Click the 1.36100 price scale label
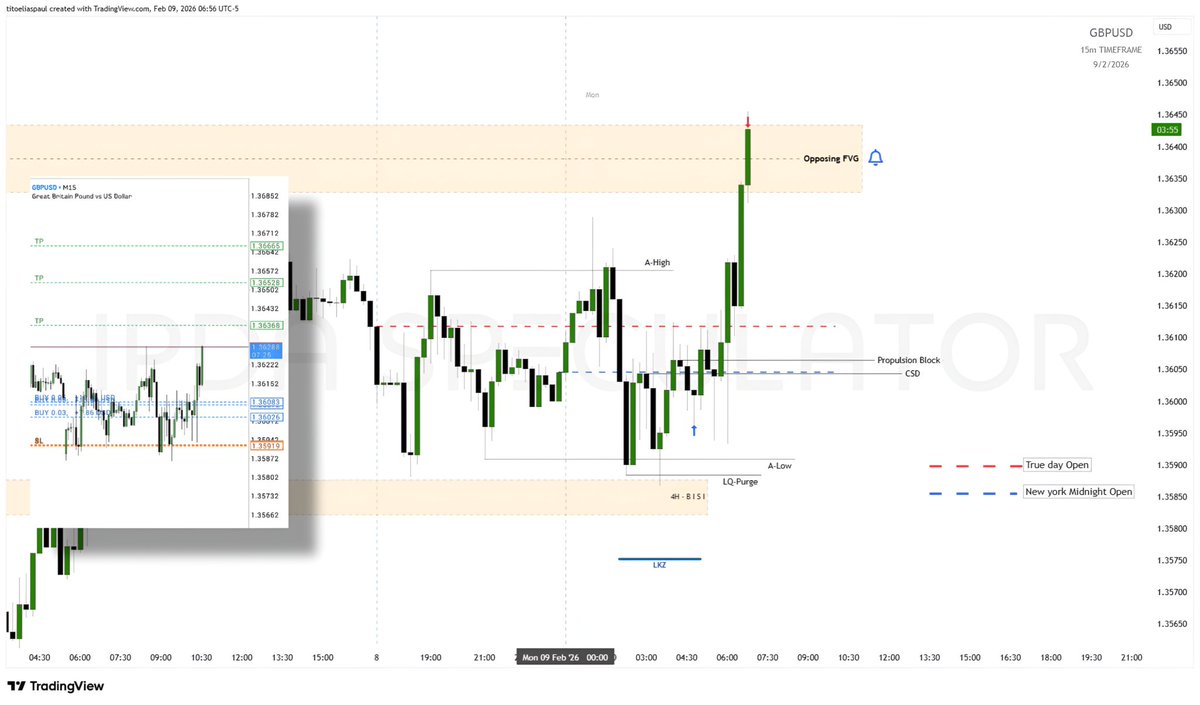This screenshot has width=1200, height=705. (x=1172, y=338)
